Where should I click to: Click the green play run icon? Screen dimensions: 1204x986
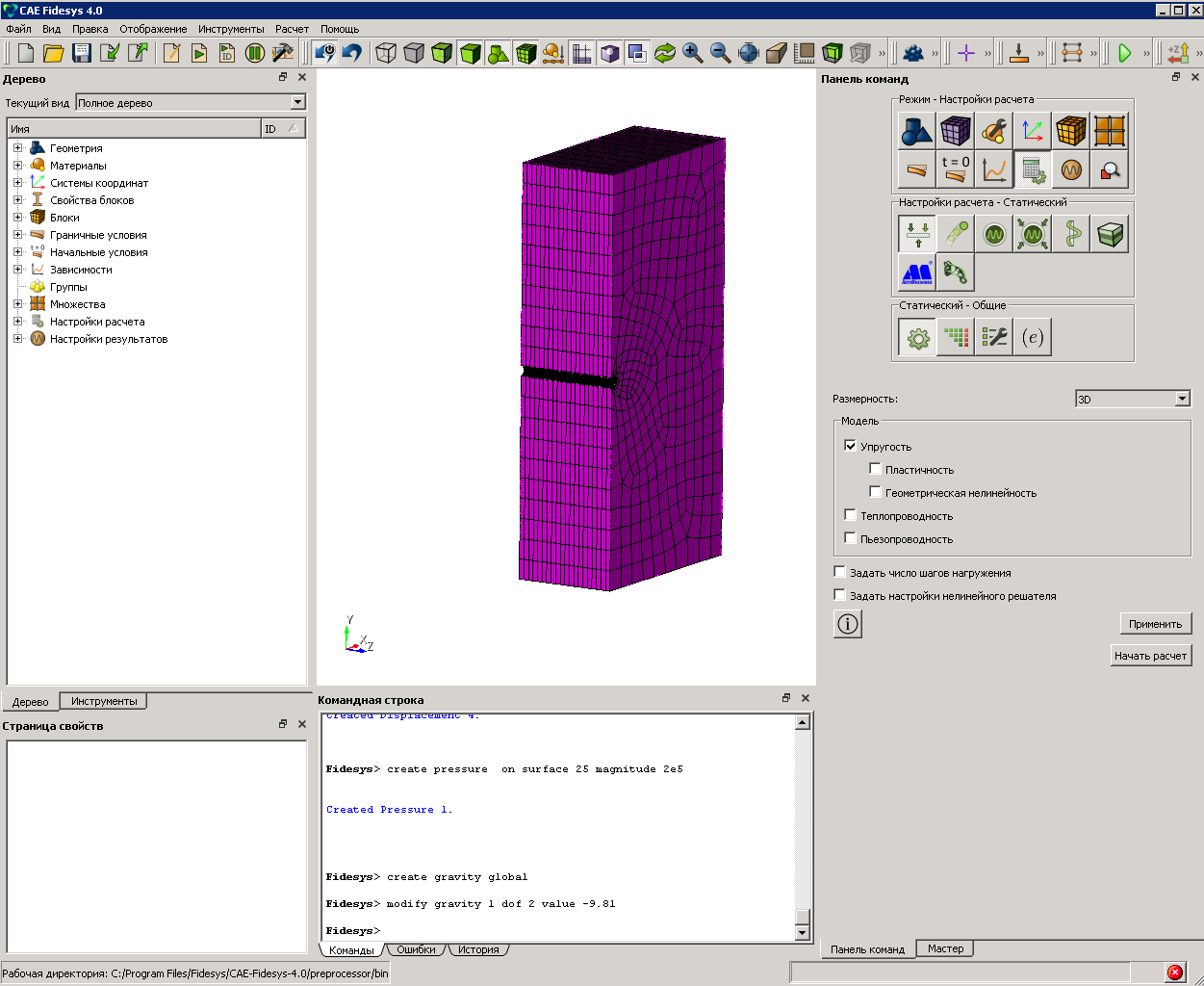[x=1125, y=53]
